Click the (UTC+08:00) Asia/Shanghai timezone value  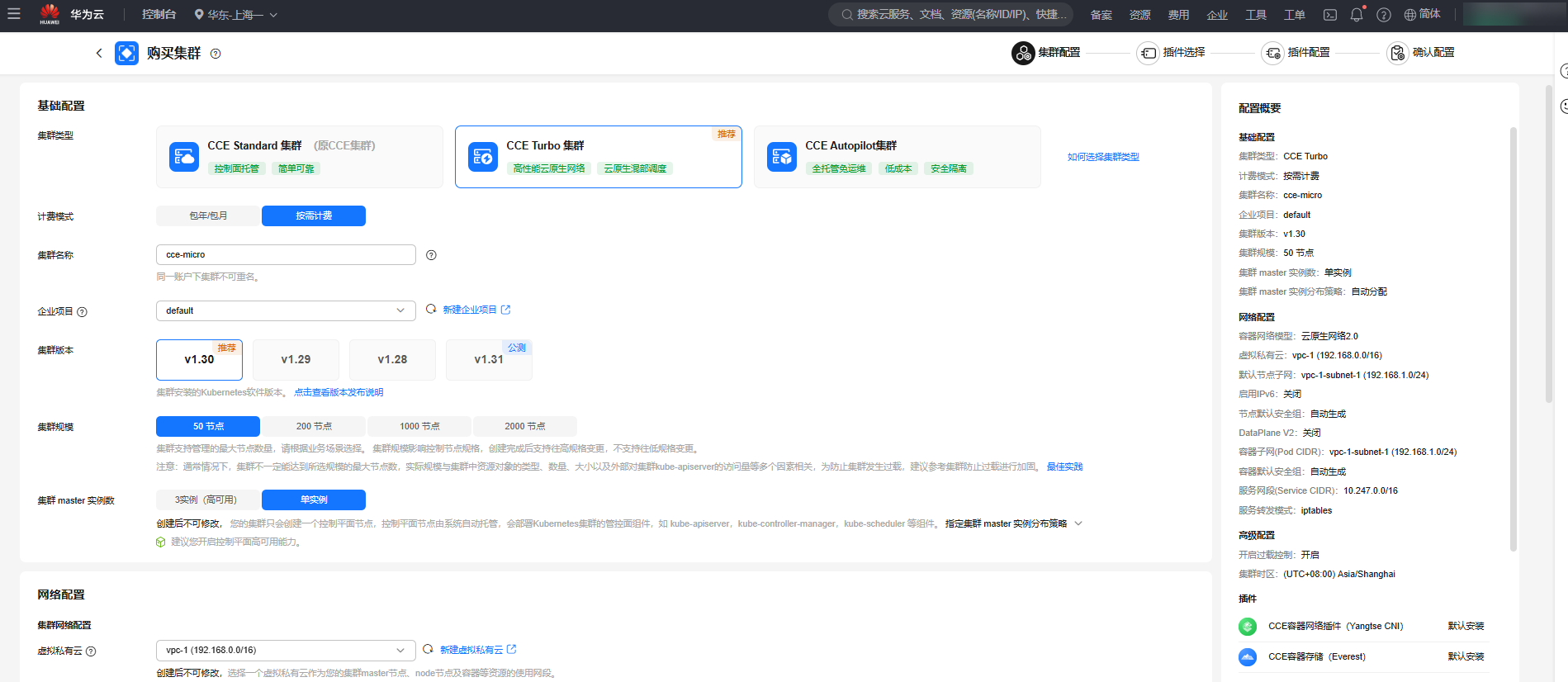coord(1339,574)
